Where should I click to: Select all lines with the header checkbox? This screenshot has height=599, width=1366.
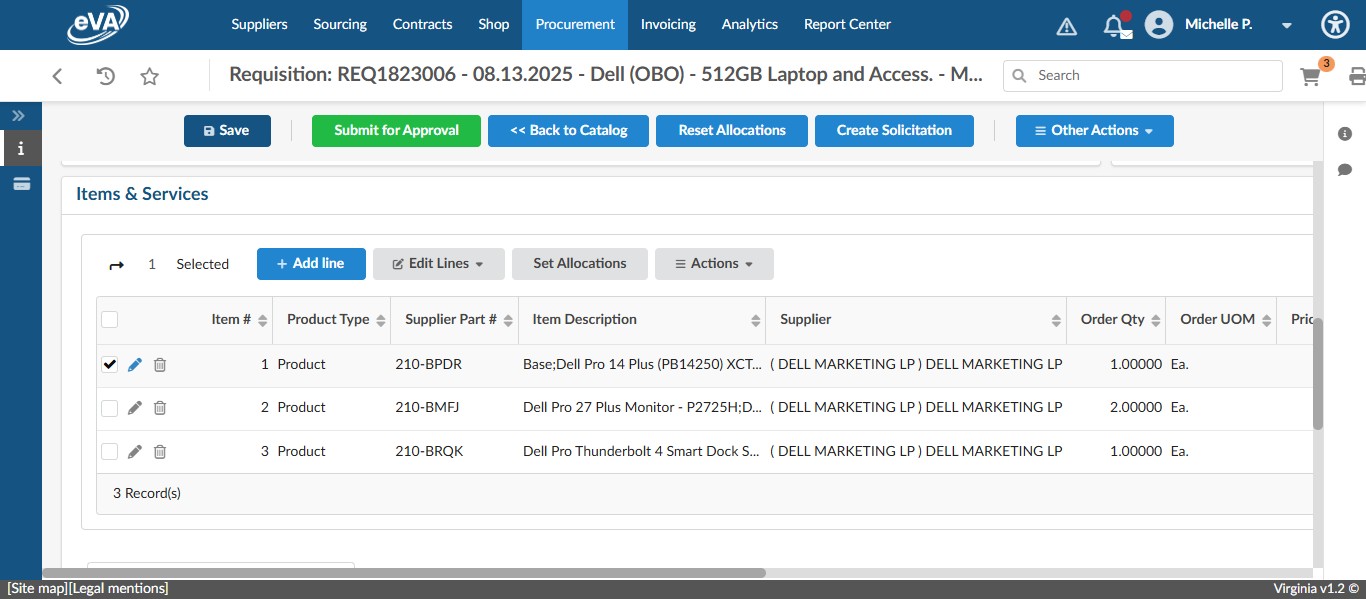pos(109,318)
